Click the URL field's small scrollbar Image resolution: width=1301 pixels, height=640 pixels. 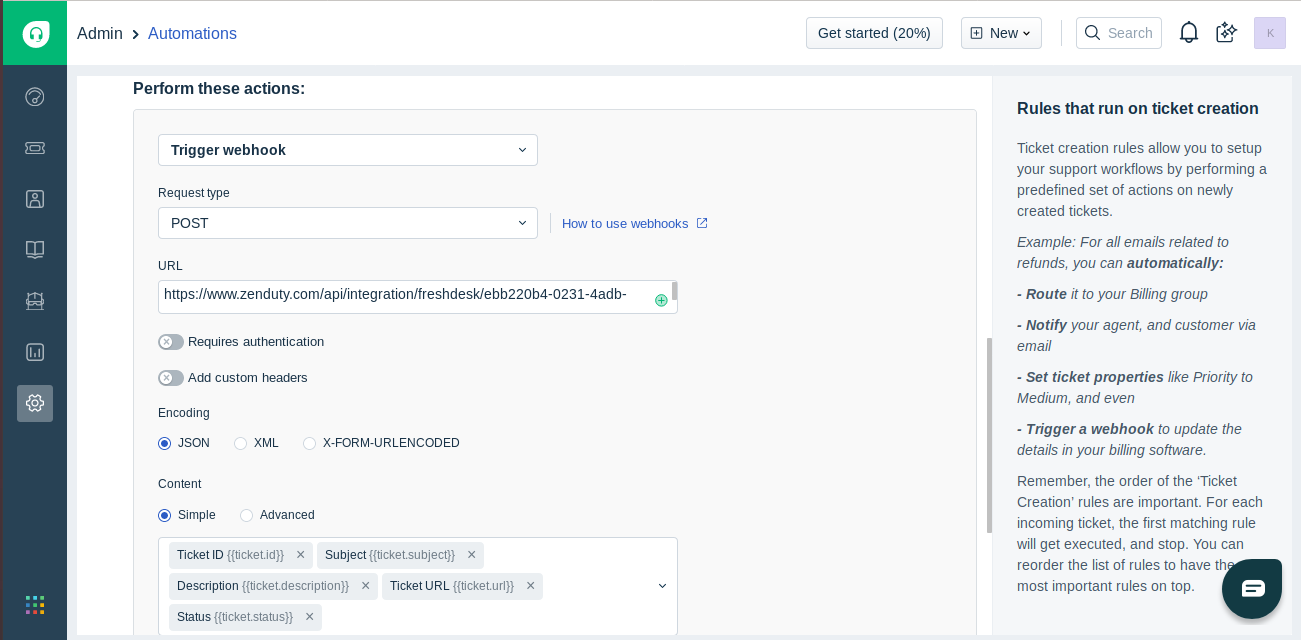675,291
